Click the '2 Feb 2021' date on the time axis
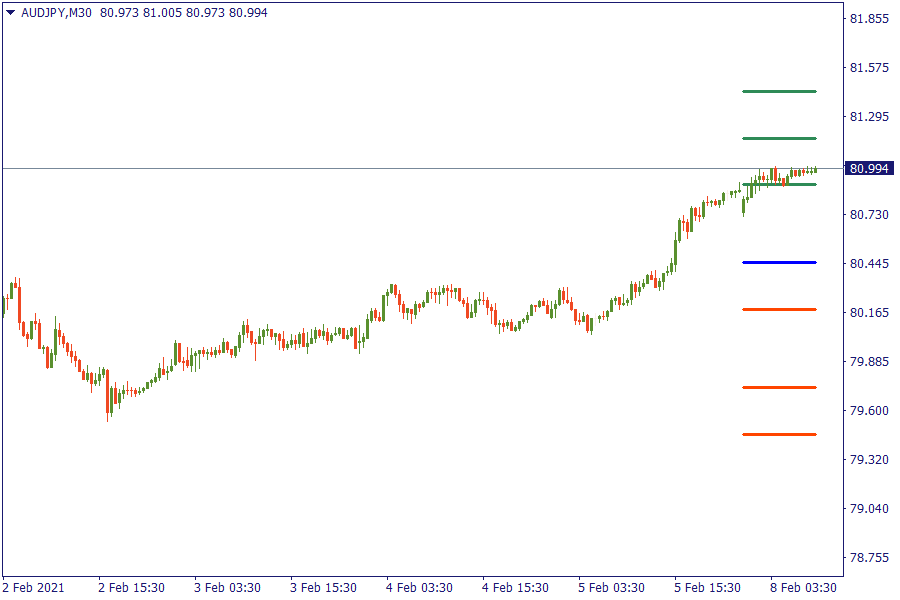The width and height of the screenshot is (900, 600). [x=33, y=587]
